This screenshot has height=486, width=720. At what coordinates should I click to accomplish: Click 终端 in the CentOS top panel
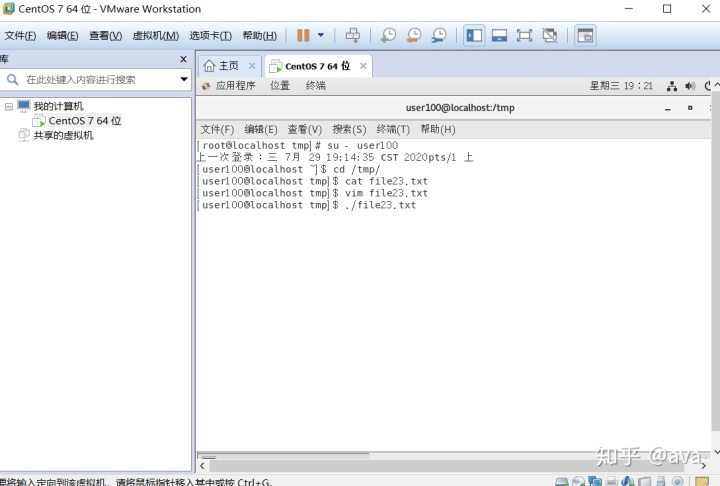click(315, 85)
